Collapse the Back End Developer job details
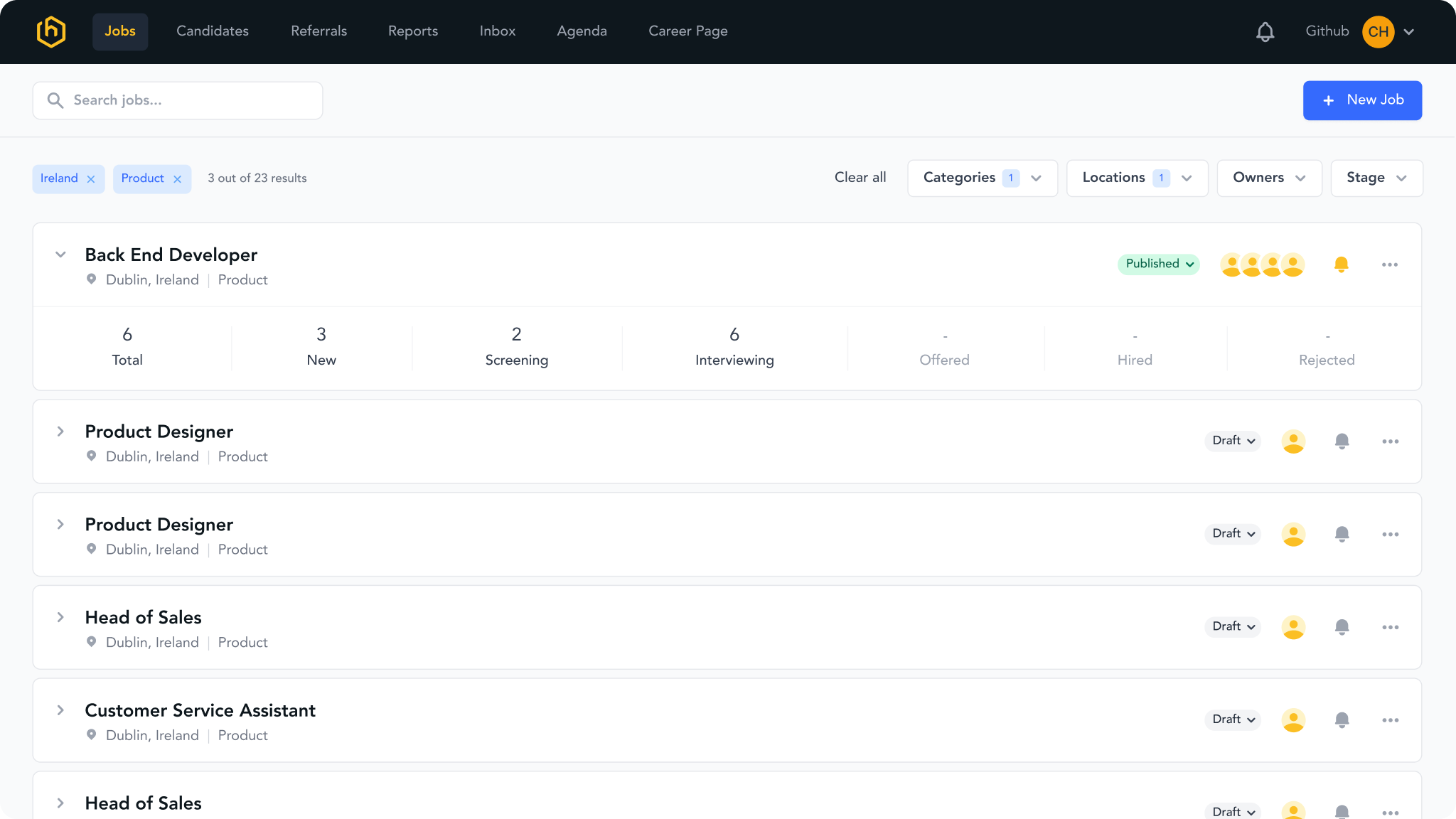Image resolution: width=1456 pixels, height=819 pixels. click(60, 255)
